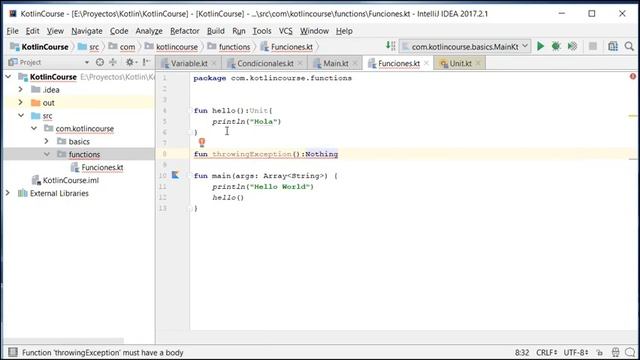The height and width of the screenshot is (360, 640).
Task: Run the configuration with the green play button
Action: click(x=540, y=47)
